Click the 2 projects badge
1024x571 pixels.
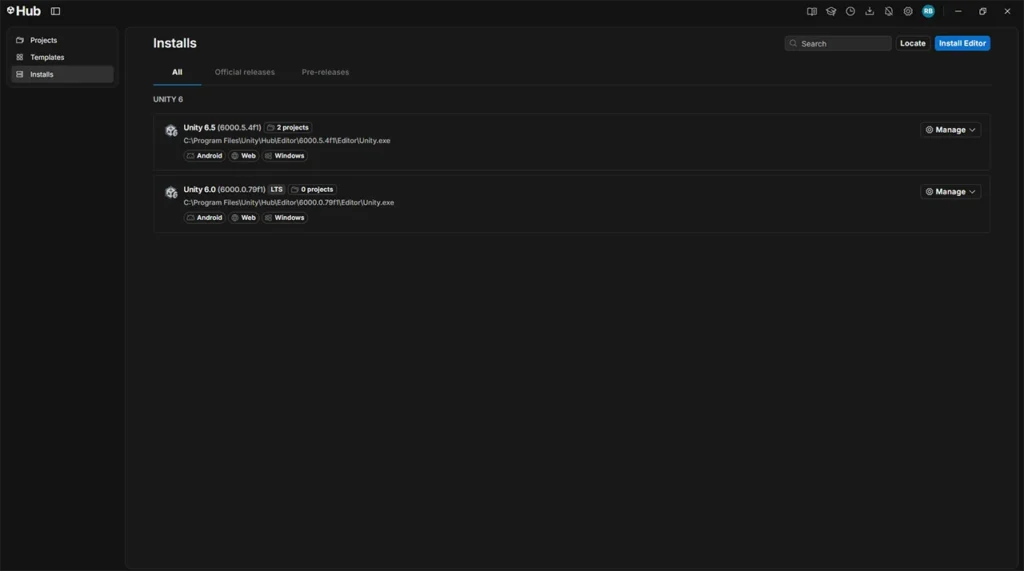(x=288, y=128)
